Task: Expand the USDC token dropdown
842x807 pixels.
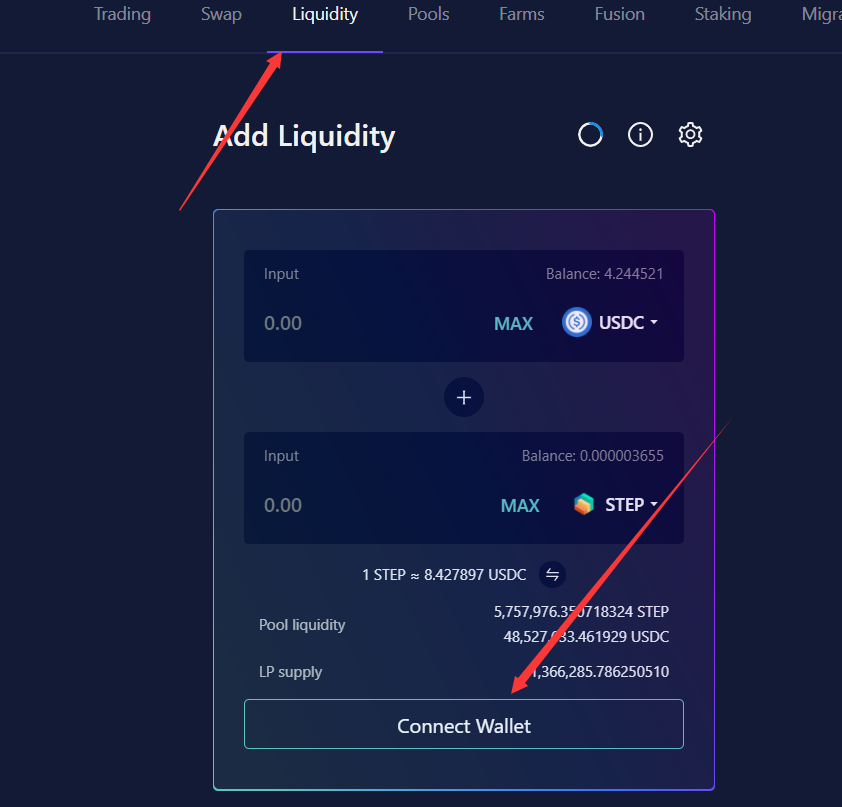Action: 628,322
